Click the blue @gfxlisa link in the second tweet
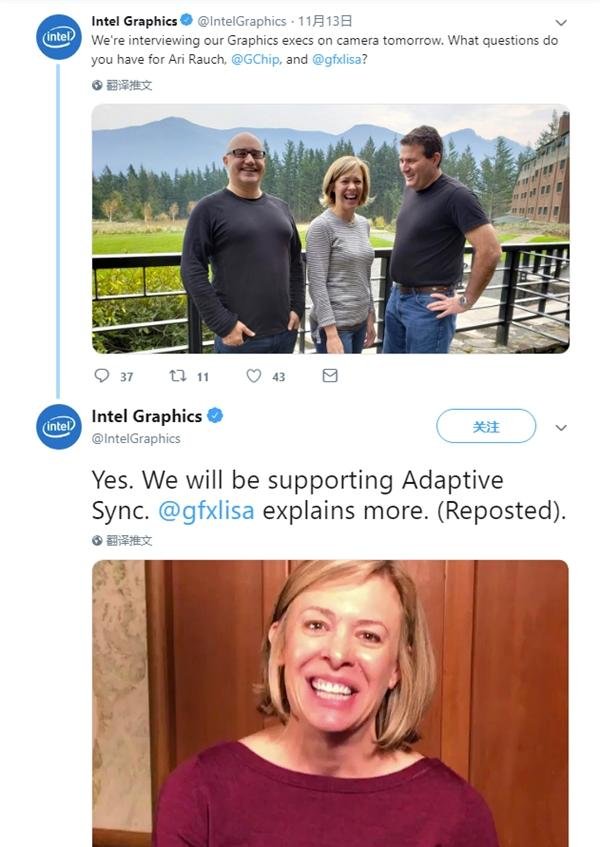This screenshot has width=600, height=847. tap(206, 510)
